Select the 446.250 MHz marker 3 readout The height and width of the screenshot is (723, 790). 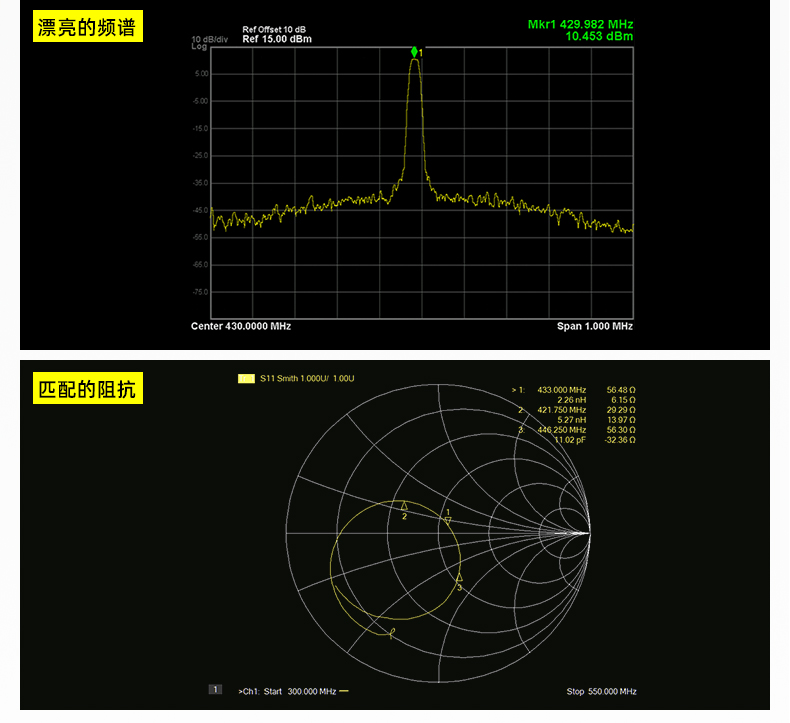(562, 430)
